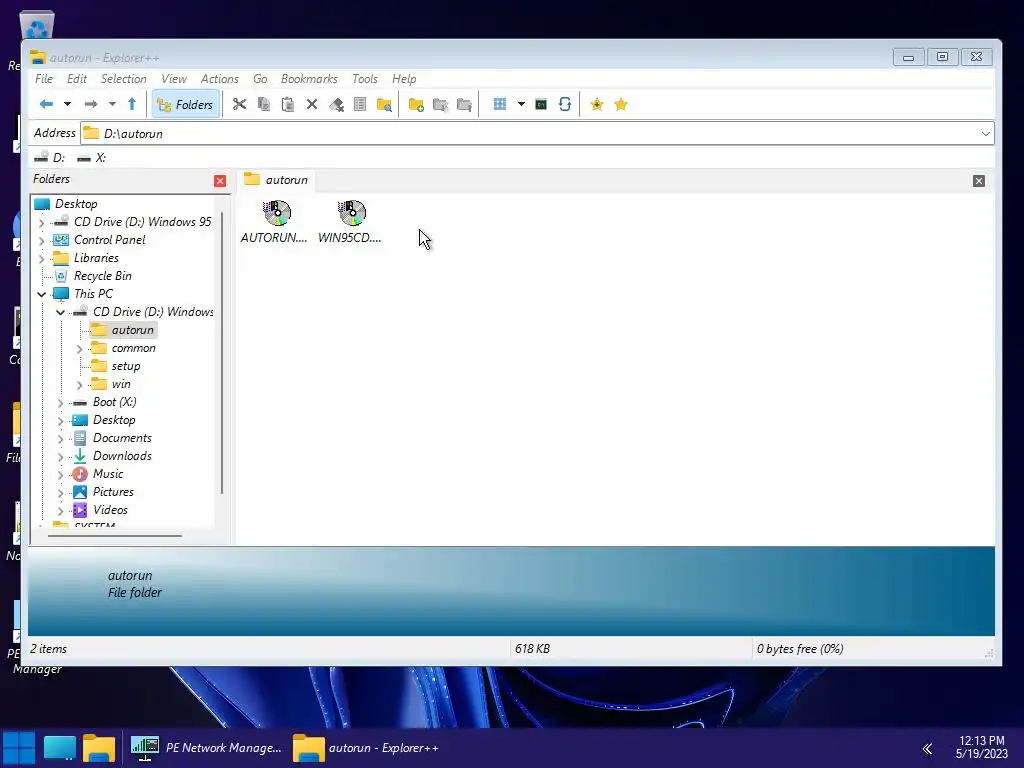Open the Views dropdown arrow
The image size is (1024, 768).
click(521, 104)
